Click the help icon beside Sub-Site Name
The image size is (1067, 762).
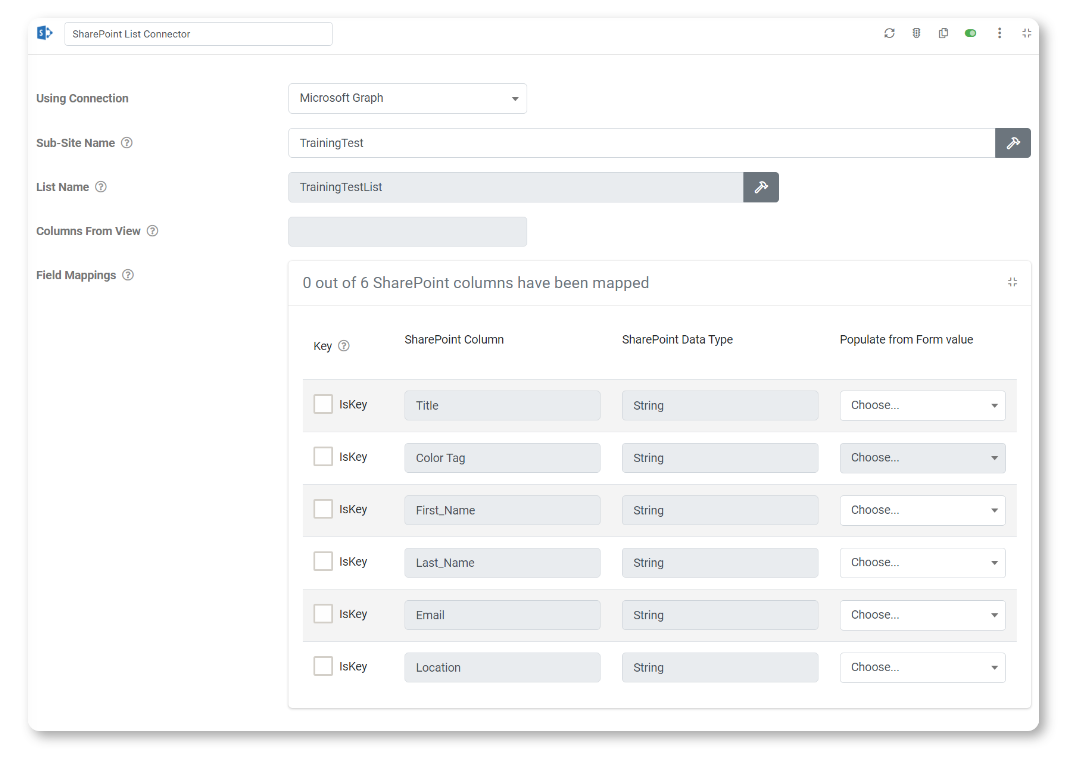click(127, 143)
